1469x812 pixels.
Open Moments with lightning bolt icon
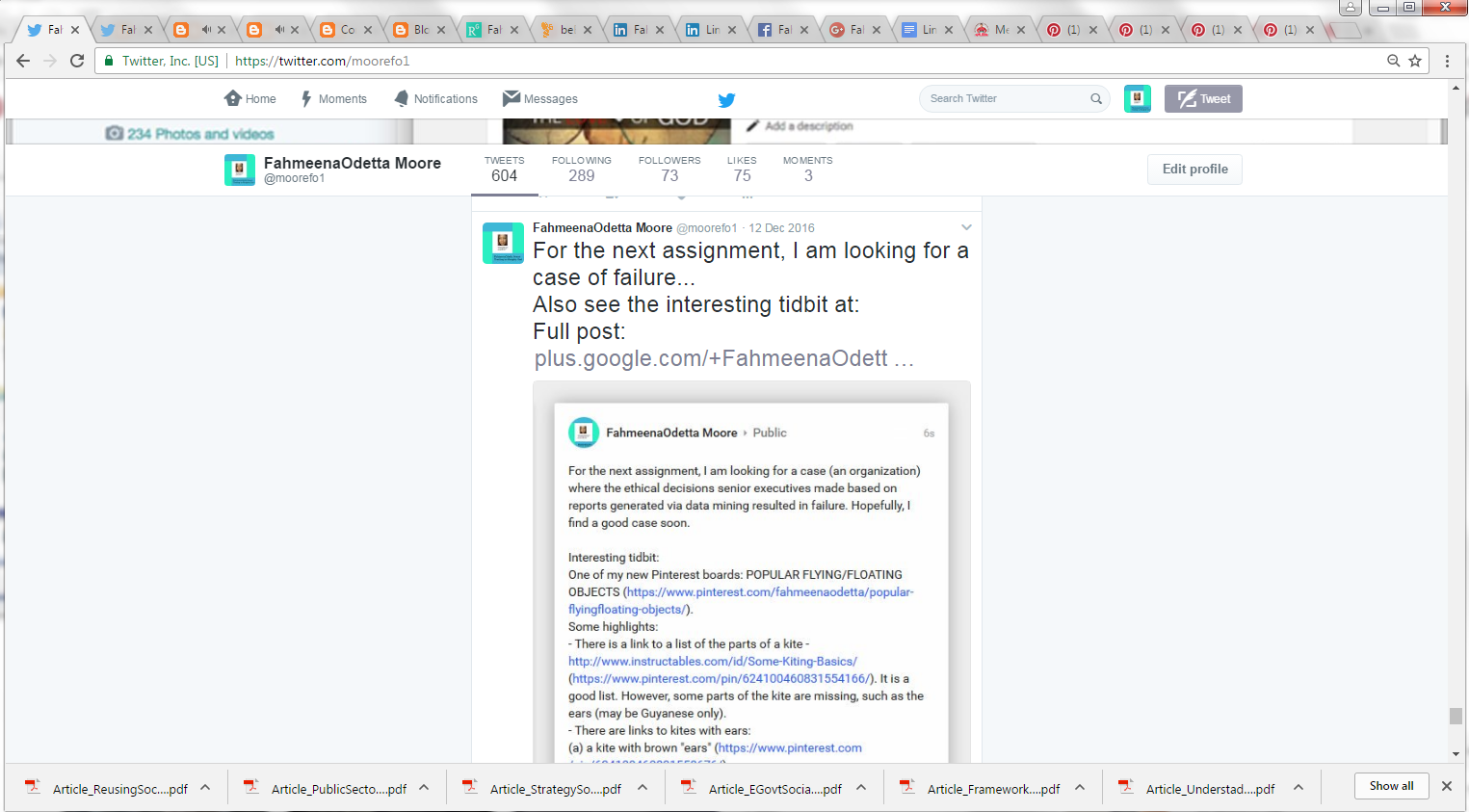click(x=306, y=98)
